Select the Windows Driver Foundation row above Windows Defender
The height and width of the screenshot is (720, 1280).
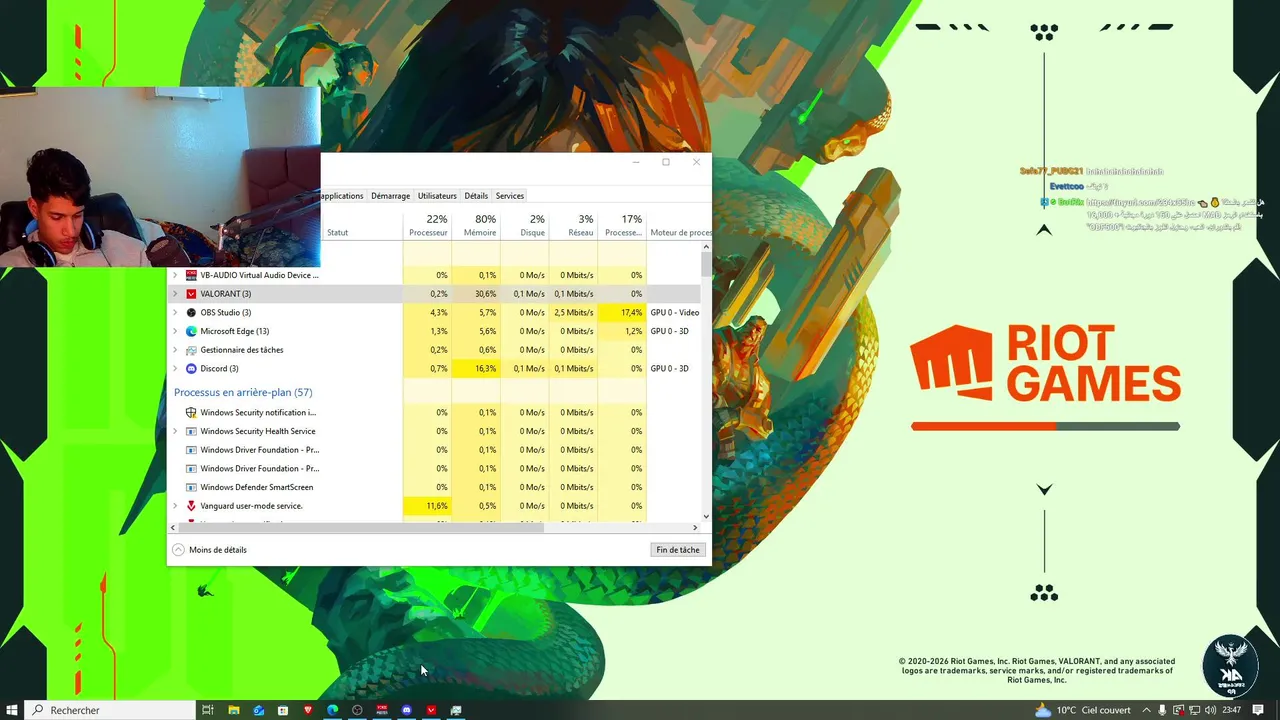[435, 468]
